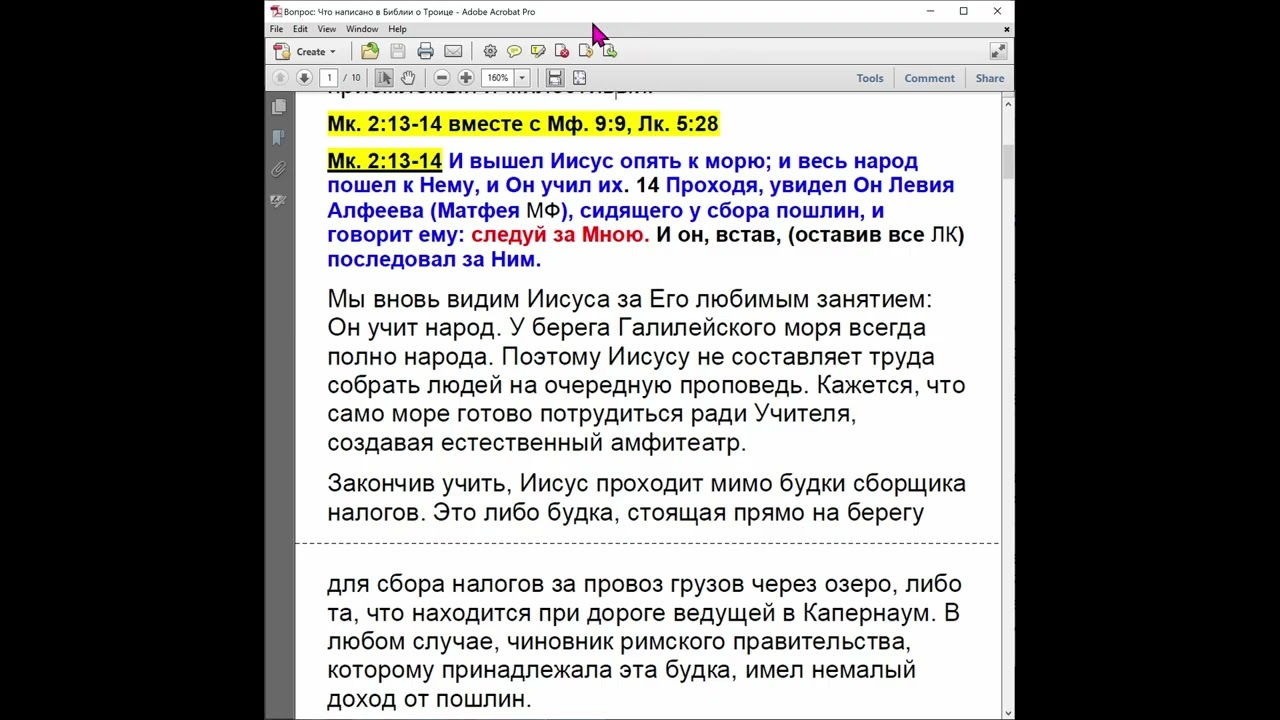This screenshot has height=720, width=1280.
Task: Click the Open file folder icon
Action: pyautogui.click(x=370, y=51)
